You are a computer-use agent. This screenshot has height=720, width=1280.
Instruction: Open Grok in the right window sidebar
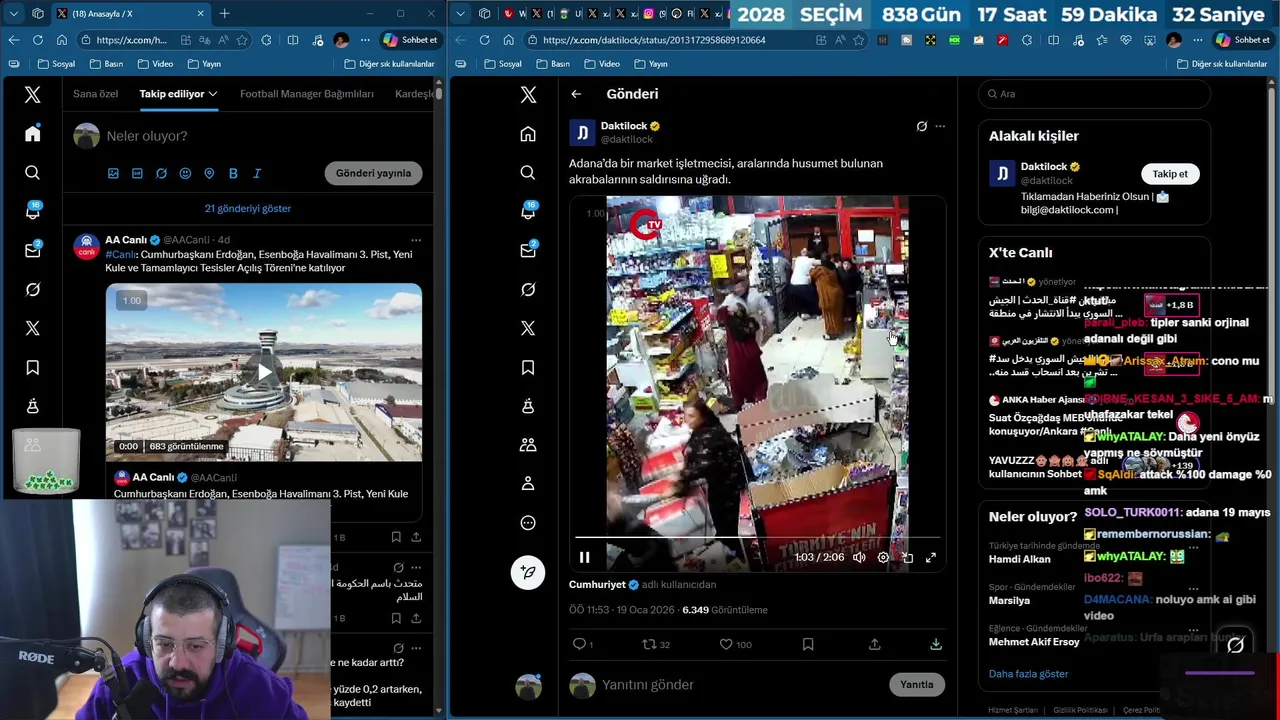pyautogui.click(x=528, y=289)
